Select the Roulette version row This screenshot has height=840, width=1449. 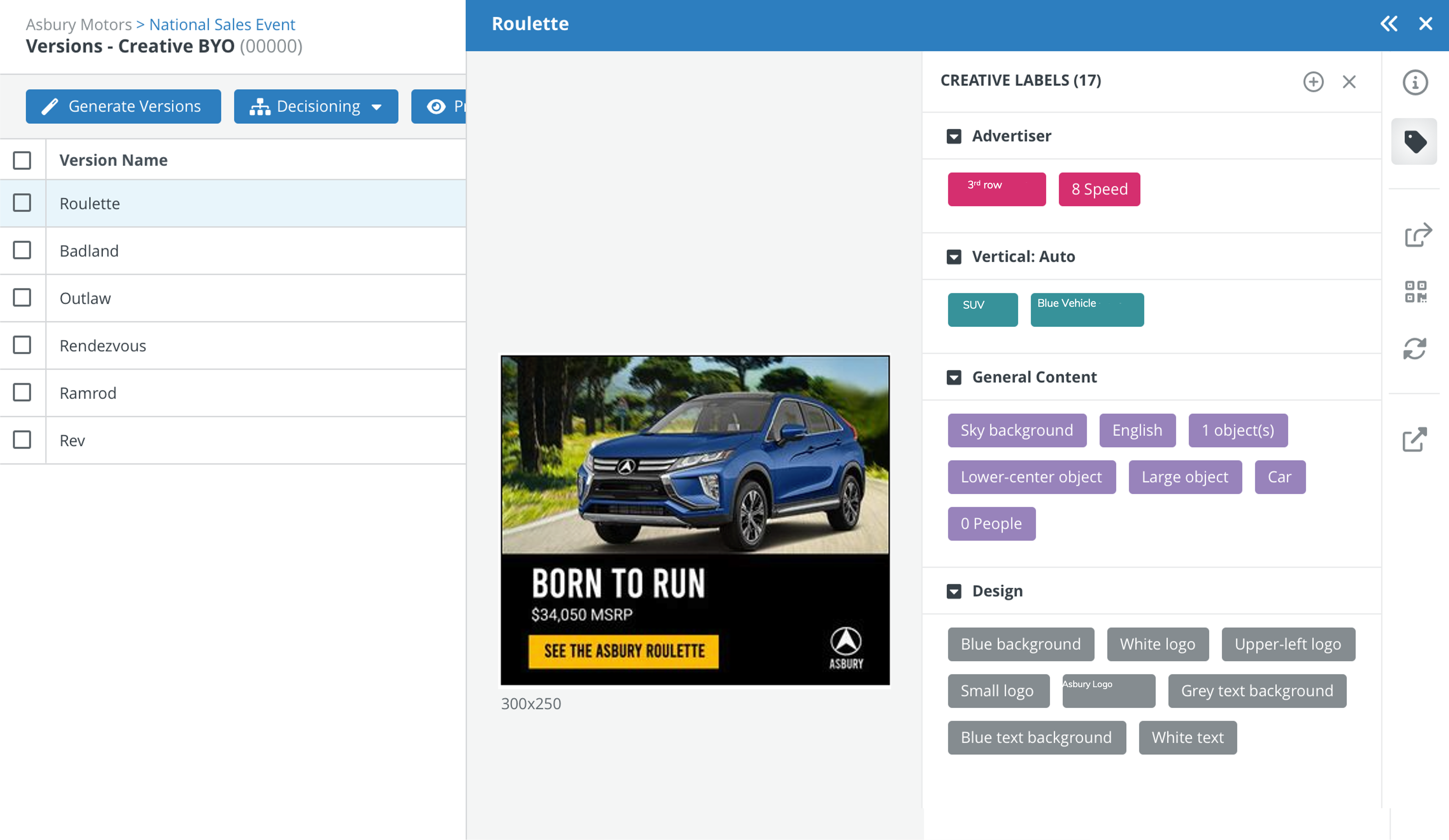233,204
